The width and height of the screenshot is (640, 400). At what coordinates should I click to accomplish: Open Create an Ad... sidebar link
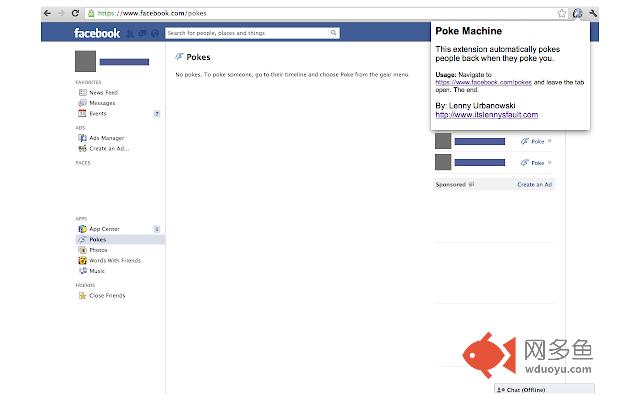(109, 149)
